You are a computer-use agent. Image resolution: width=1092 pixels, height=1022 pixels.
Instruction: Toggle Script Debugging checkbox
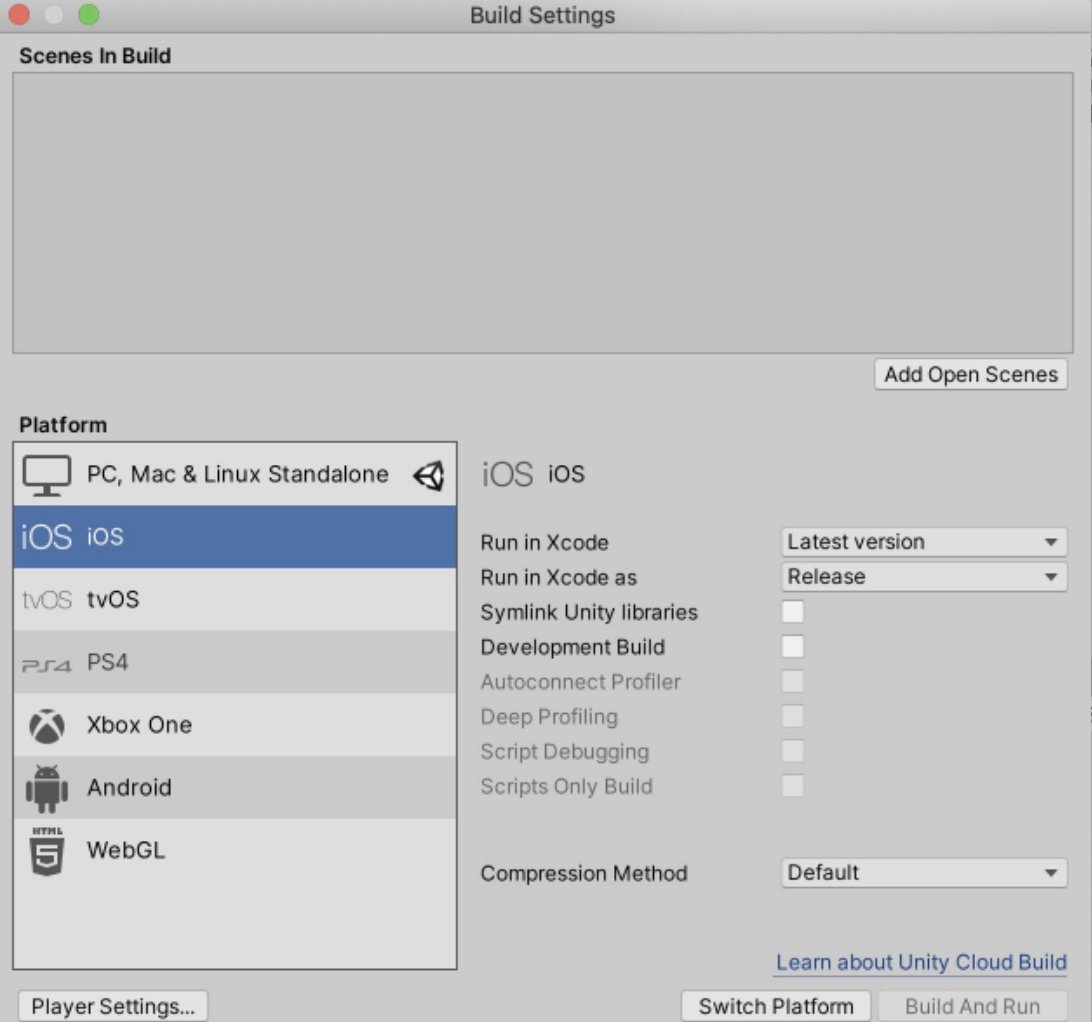[x=793, y=751]
